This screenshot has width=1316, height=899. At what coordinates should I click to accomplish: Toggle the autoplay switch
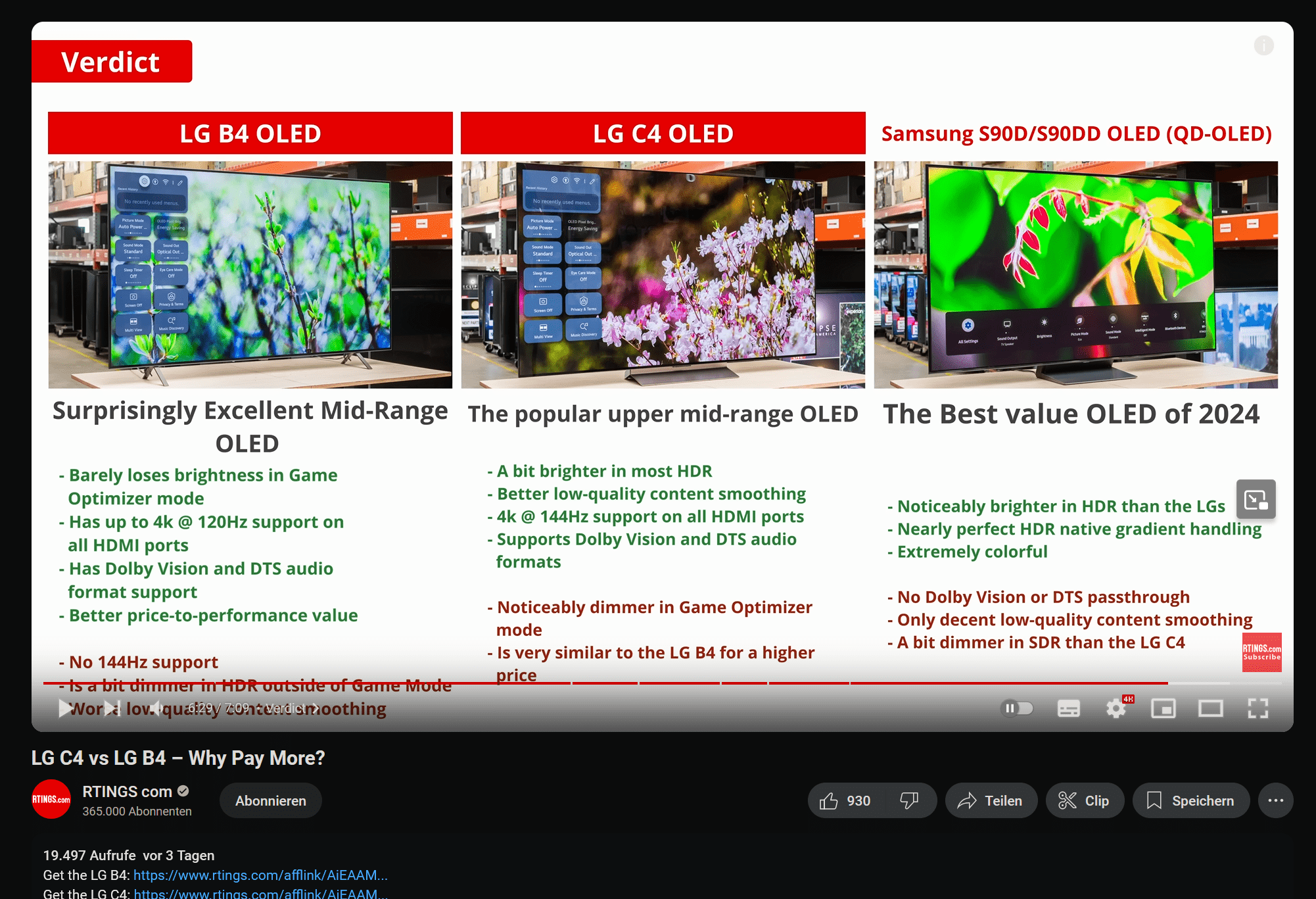[x=1017, y=708]
